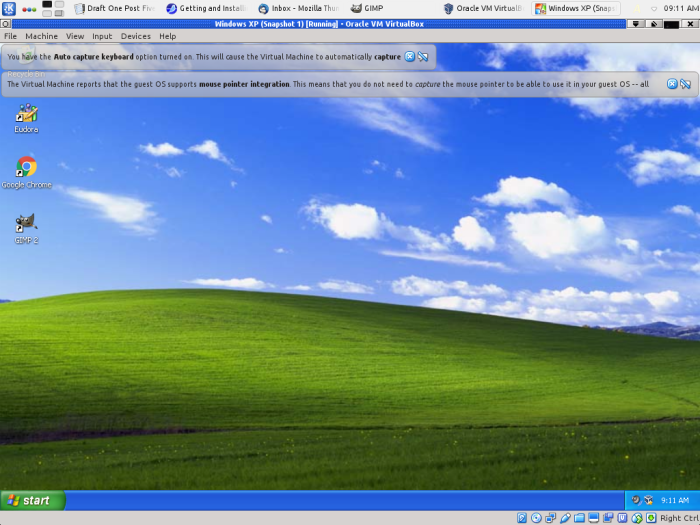Switch to Inbox - Mozilla Thunderbird task
The image size is (700, 525).
coord(299,8)
